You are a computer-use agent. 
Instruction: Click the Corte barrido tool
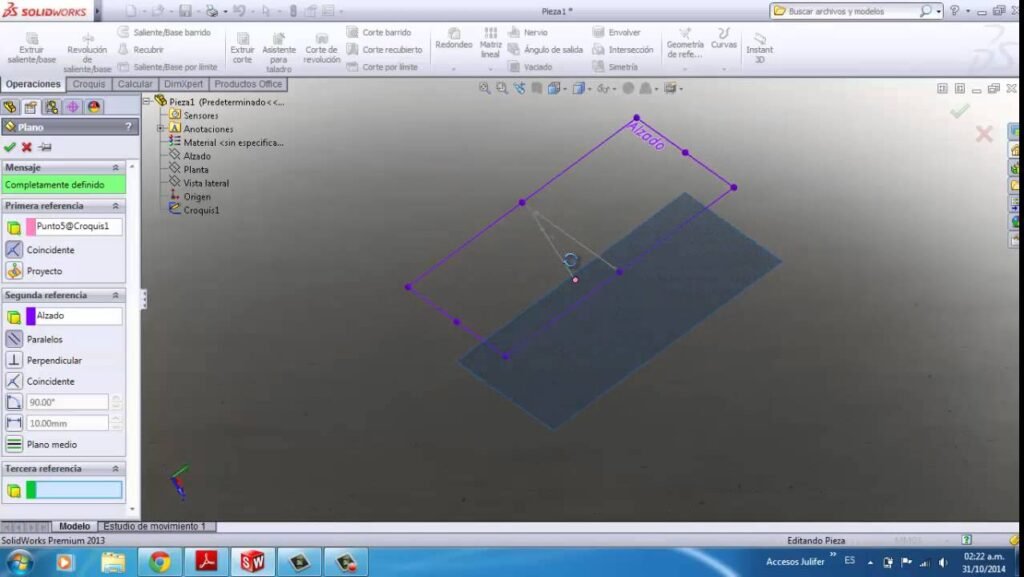tap(379, 32)
